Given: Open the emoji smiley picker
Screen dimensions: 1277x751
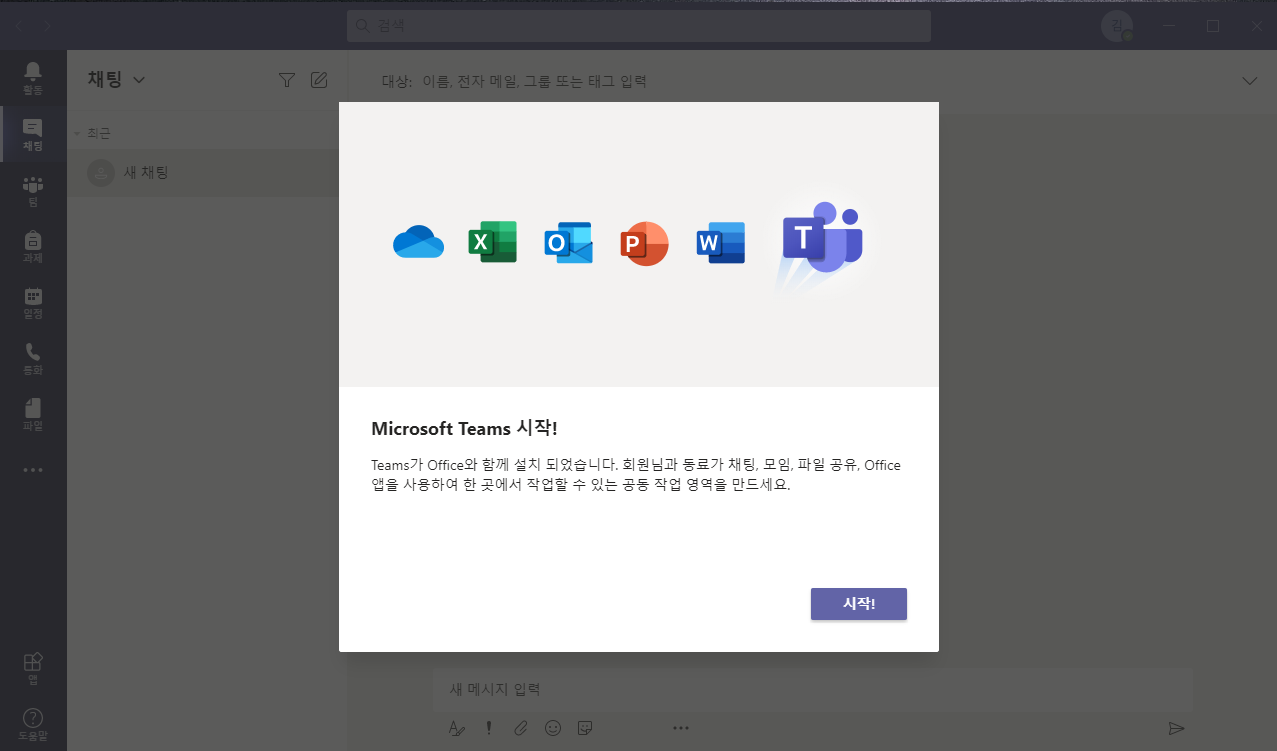Looking at the screenshot, I should [553, 728].
